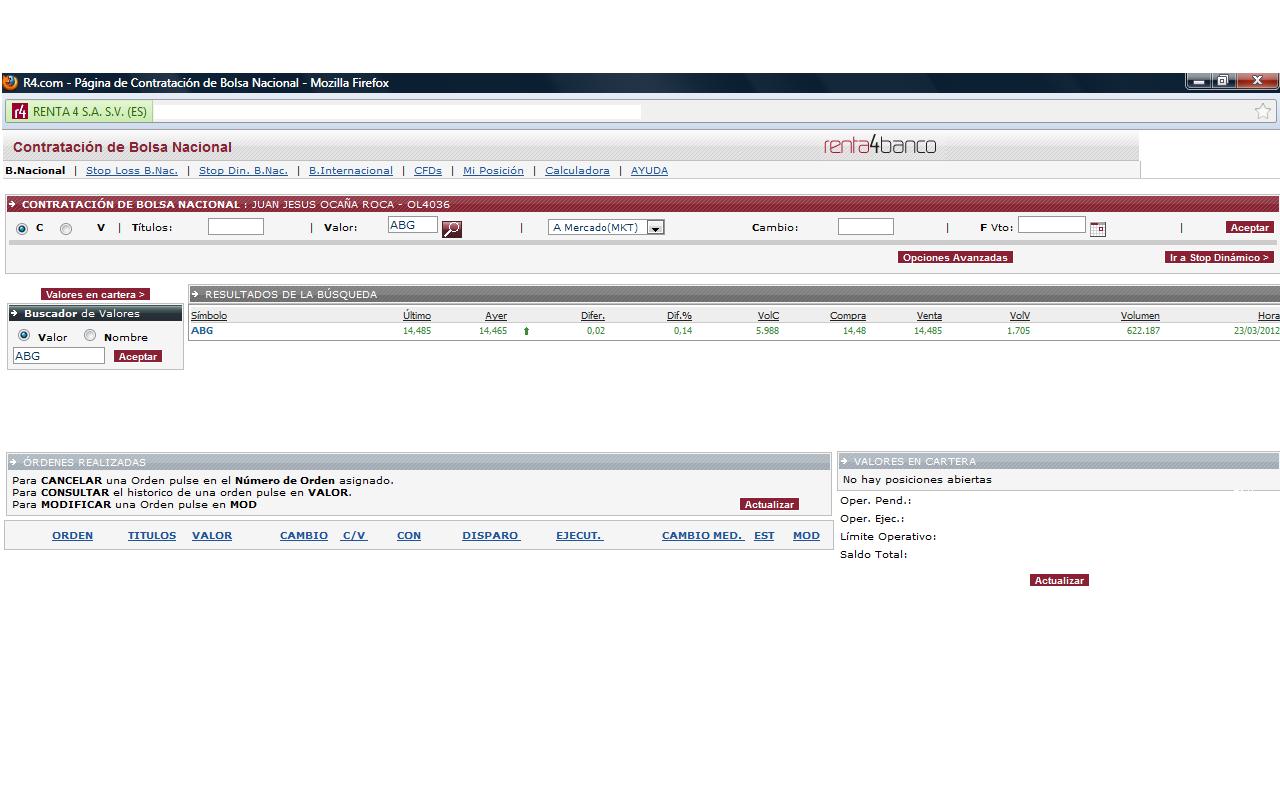1280x800 pixels.
Task: Click Ir a Stop Dinámico button
Action: (1220, 258)
